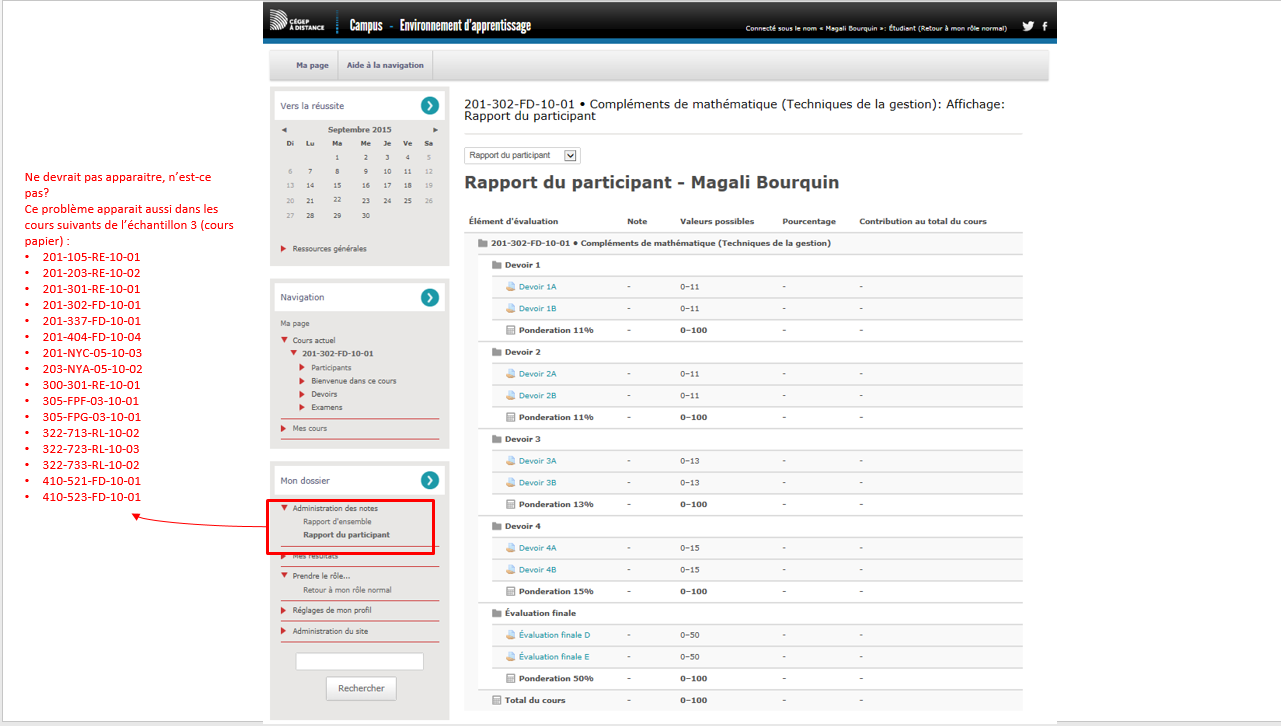Click the arrow icon in Vers la réussite block

pos(430,106)
